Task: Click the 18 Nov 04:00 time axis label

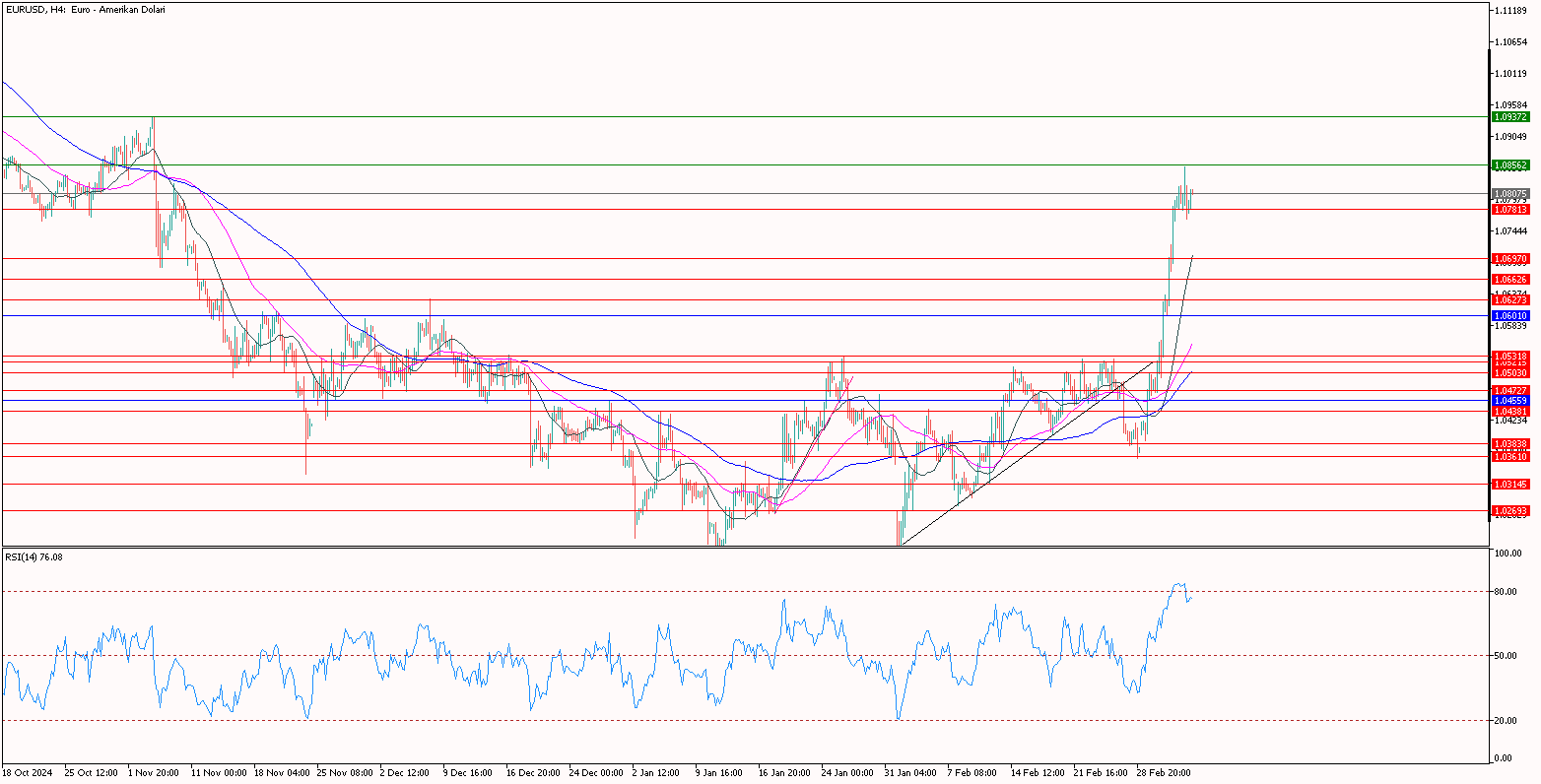Action: 280,773
